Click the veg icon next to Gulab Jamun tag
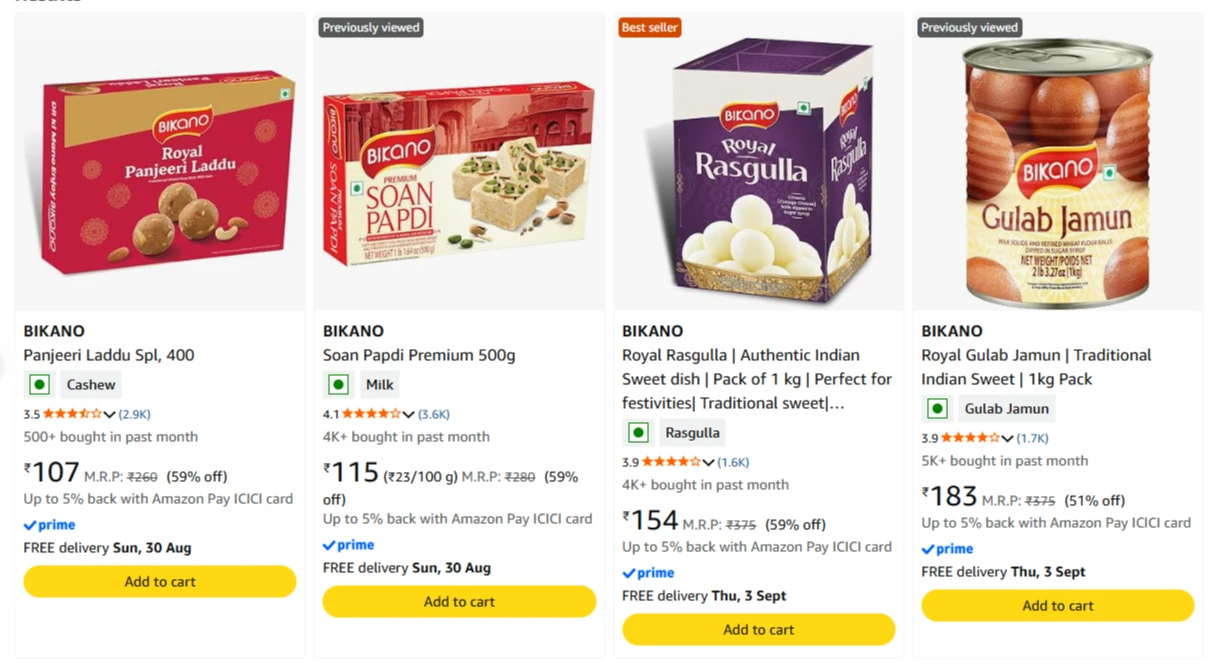This screenshot has height=667, width=1209. tap(937, 408)
